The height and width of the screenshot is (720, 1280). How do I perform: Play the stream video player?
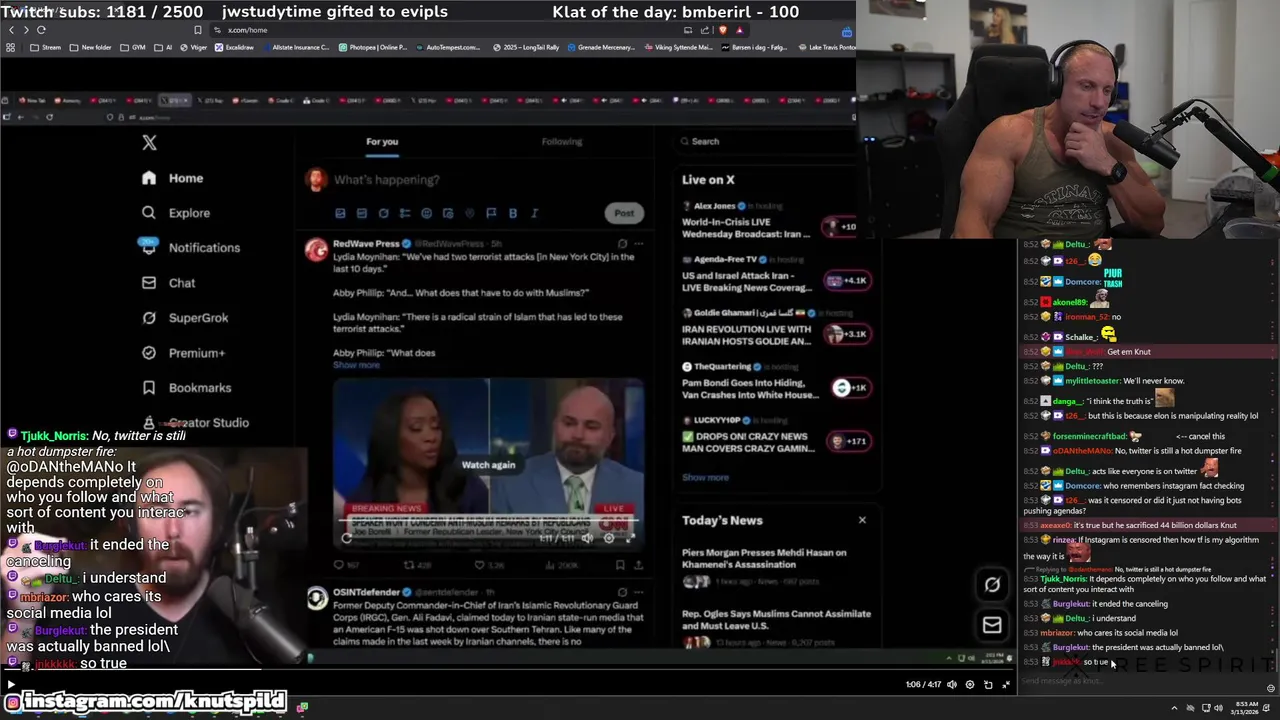click(11, 685)
